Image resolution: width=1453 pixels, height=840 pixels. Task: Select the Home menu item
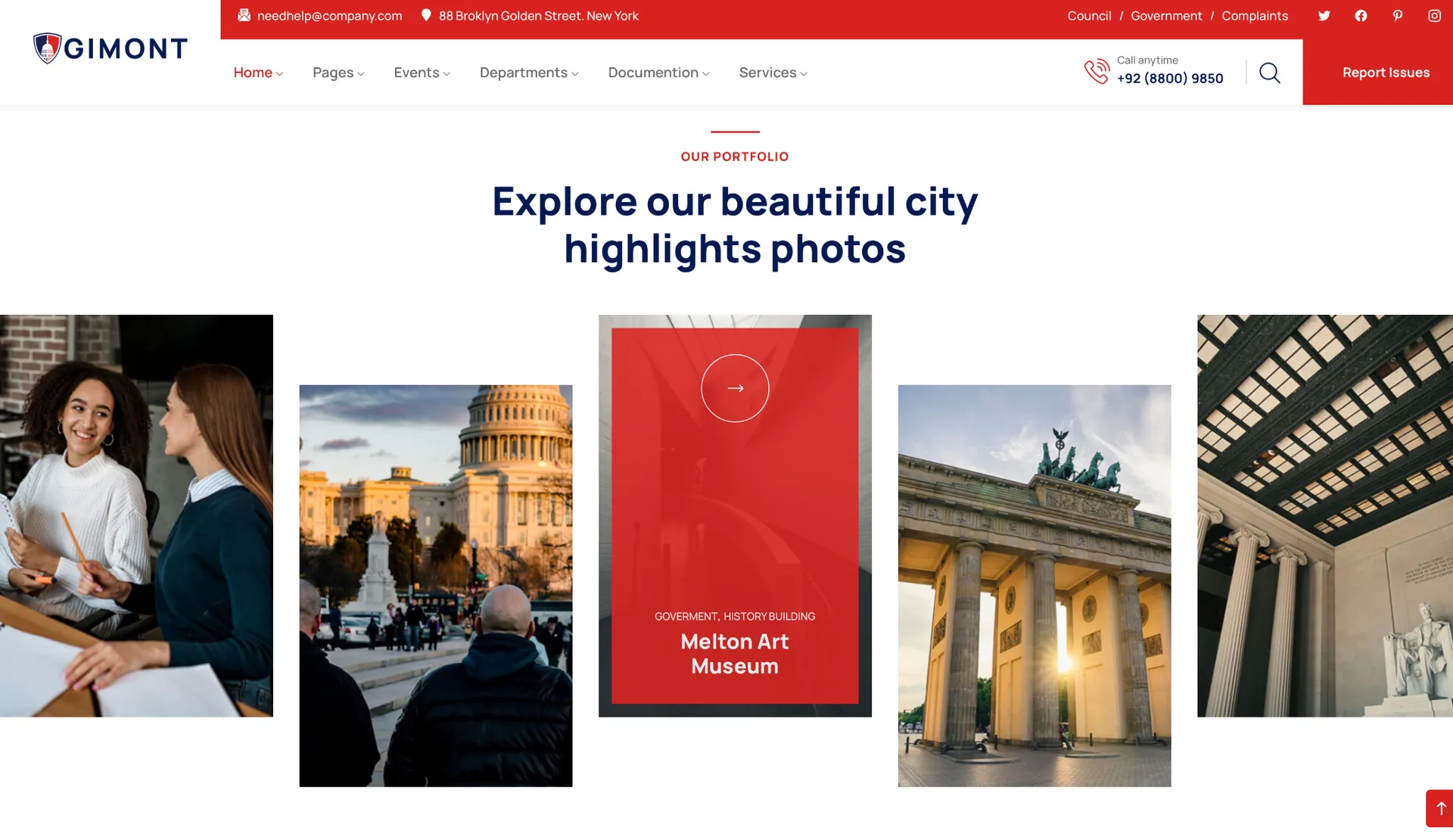(257, 73)
